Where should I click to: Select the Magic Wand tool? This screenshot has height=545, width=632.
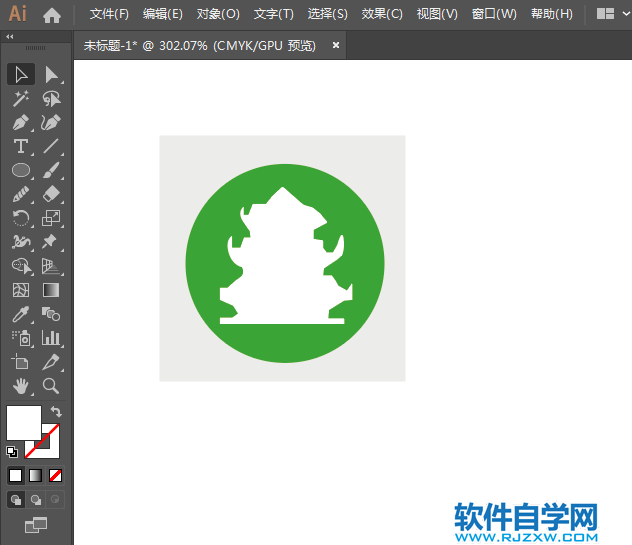coord(21,98)
